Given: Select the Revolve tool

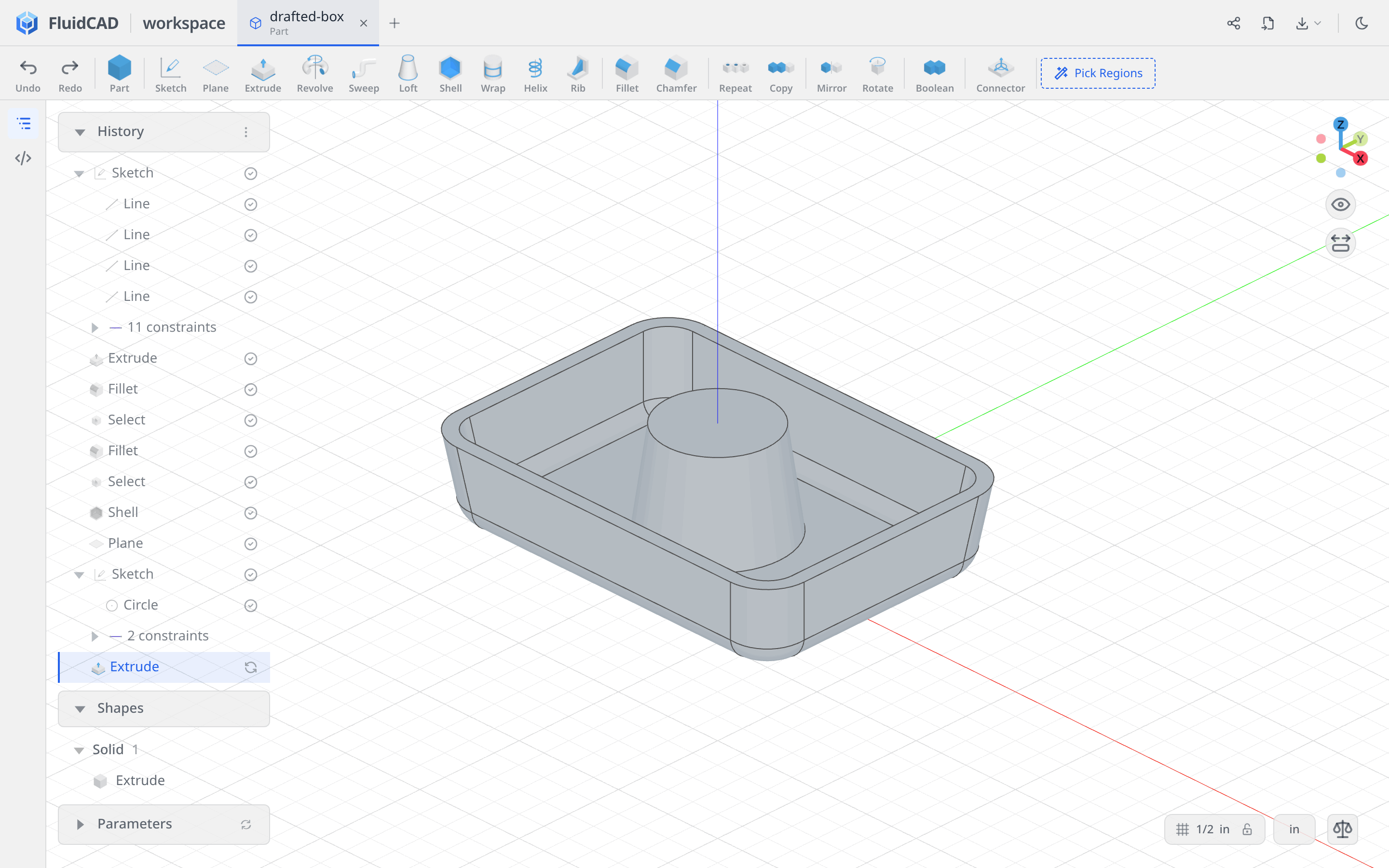Looking at the screenshot, I should click(x=314, y=74).
